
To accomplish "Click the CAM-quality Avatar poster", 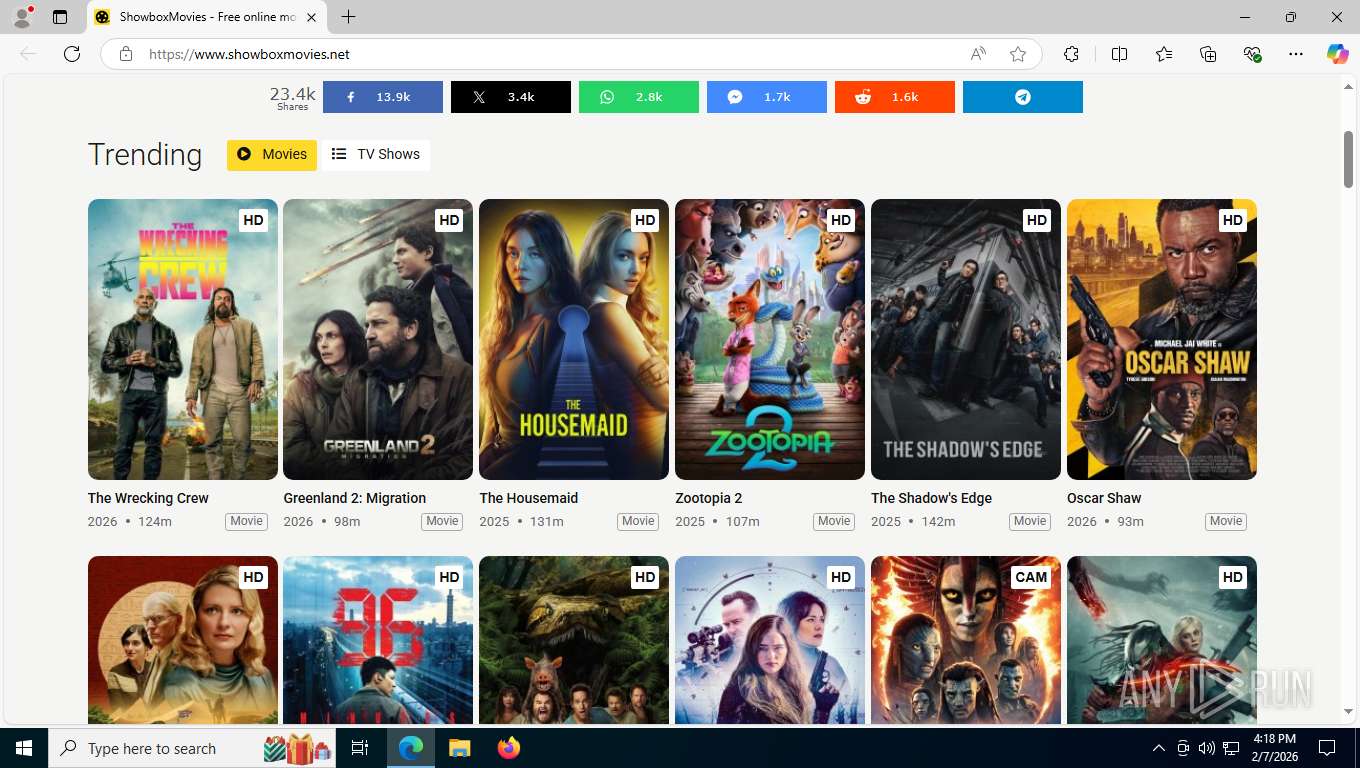I will point(966,640).
